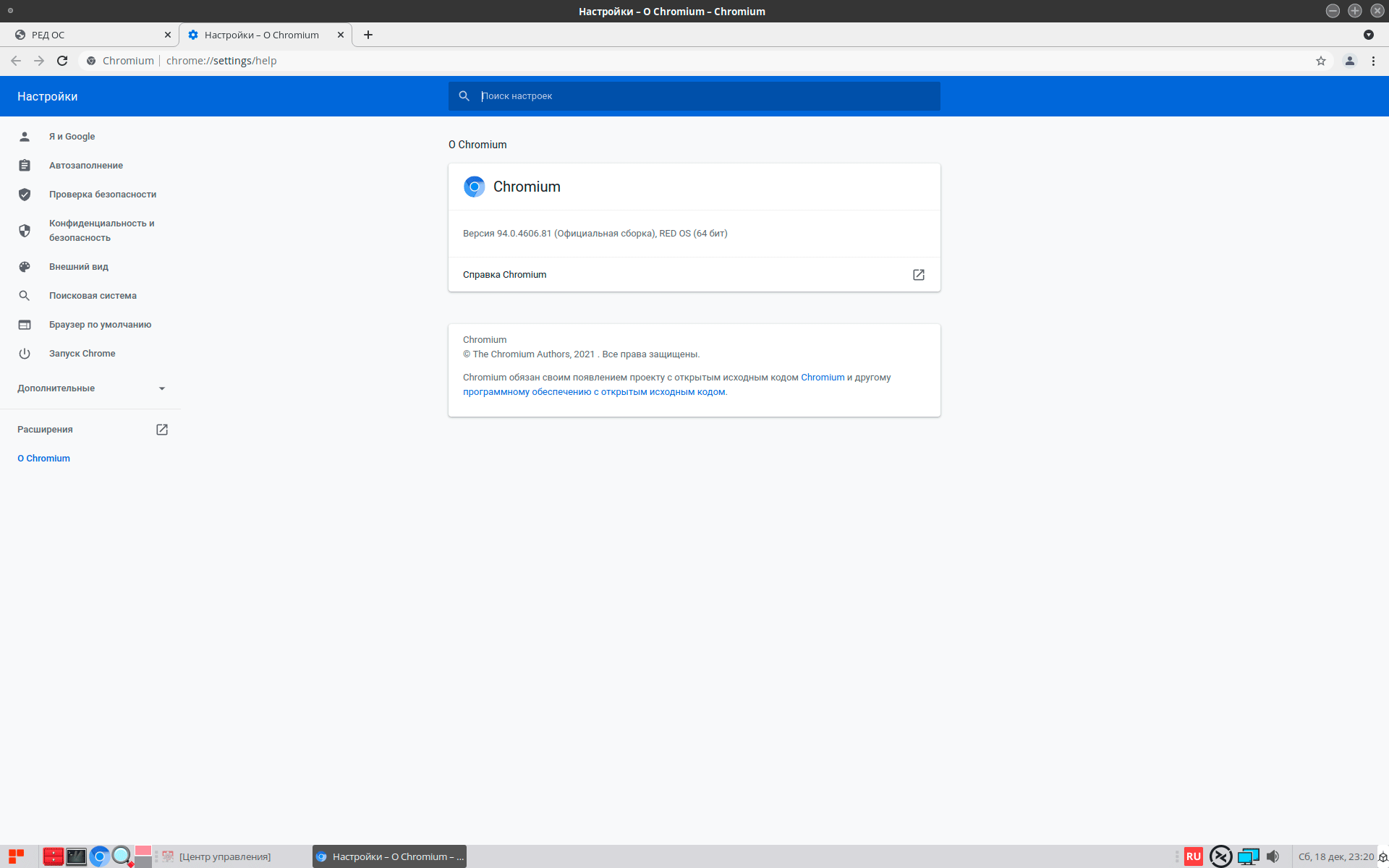Switch to the РЕД ОС tab

[87, 35]
